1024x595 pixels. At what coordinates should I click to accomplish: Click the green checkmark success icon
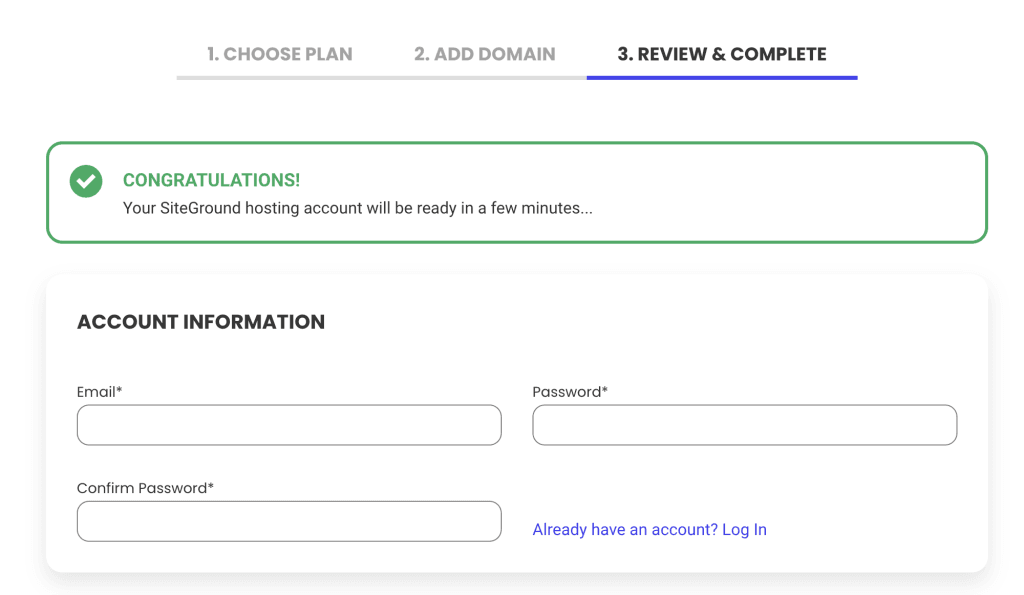pos(86,181)
